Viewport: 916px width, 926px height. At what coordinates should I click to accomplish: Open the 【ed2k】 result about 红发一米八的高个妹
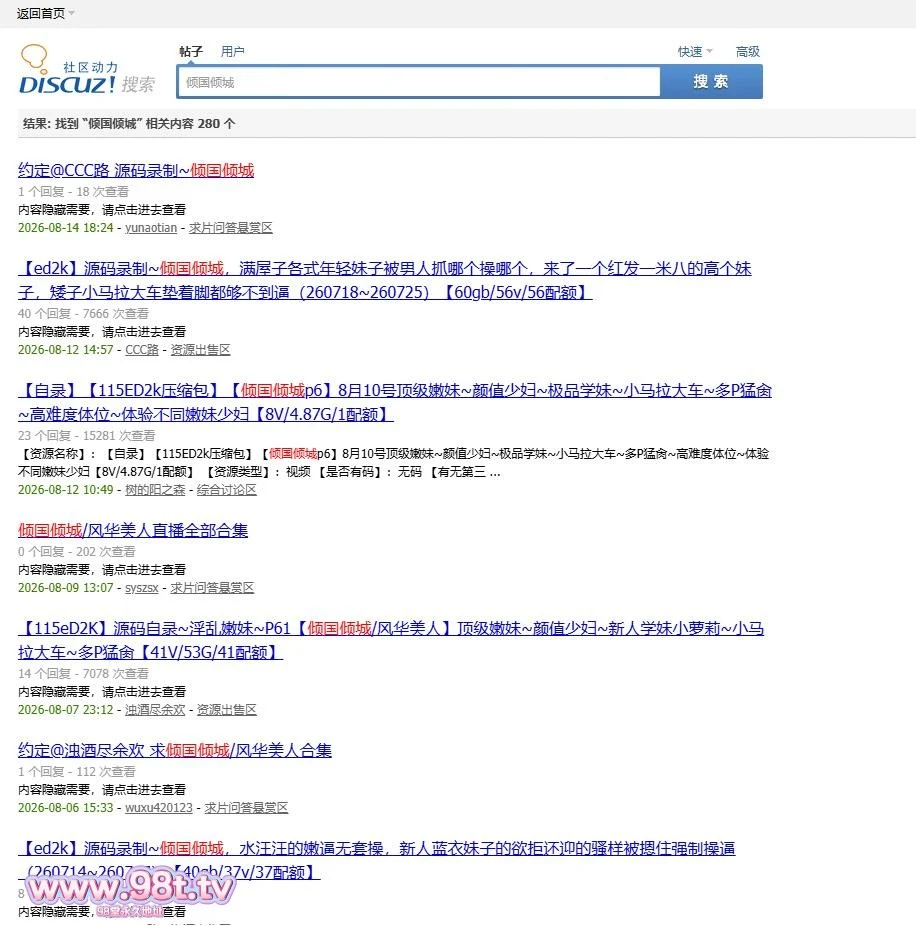(384, 281)
